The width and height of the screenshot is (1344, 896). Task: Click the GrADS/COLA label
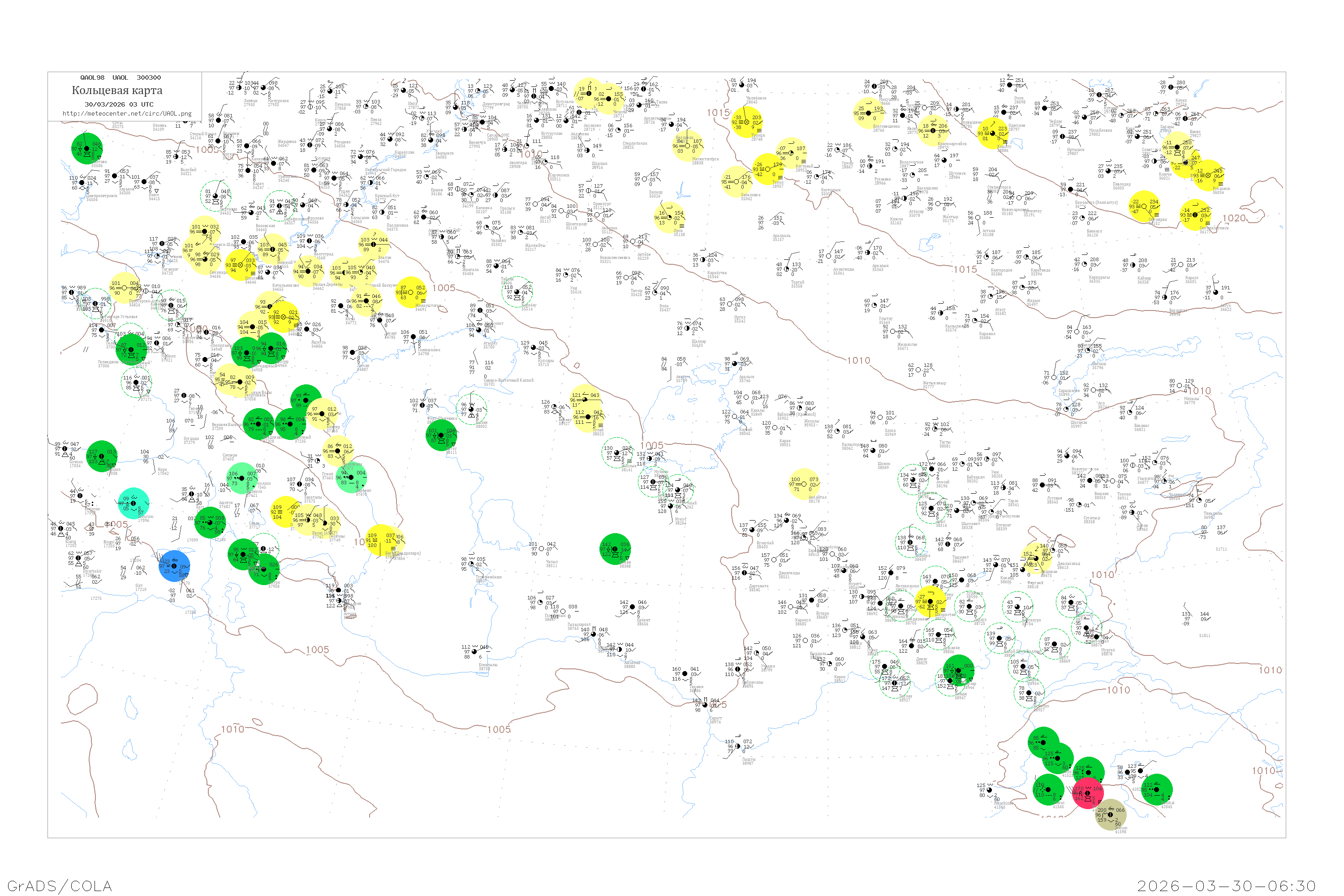pyautogui.click(x=60, y=885)
